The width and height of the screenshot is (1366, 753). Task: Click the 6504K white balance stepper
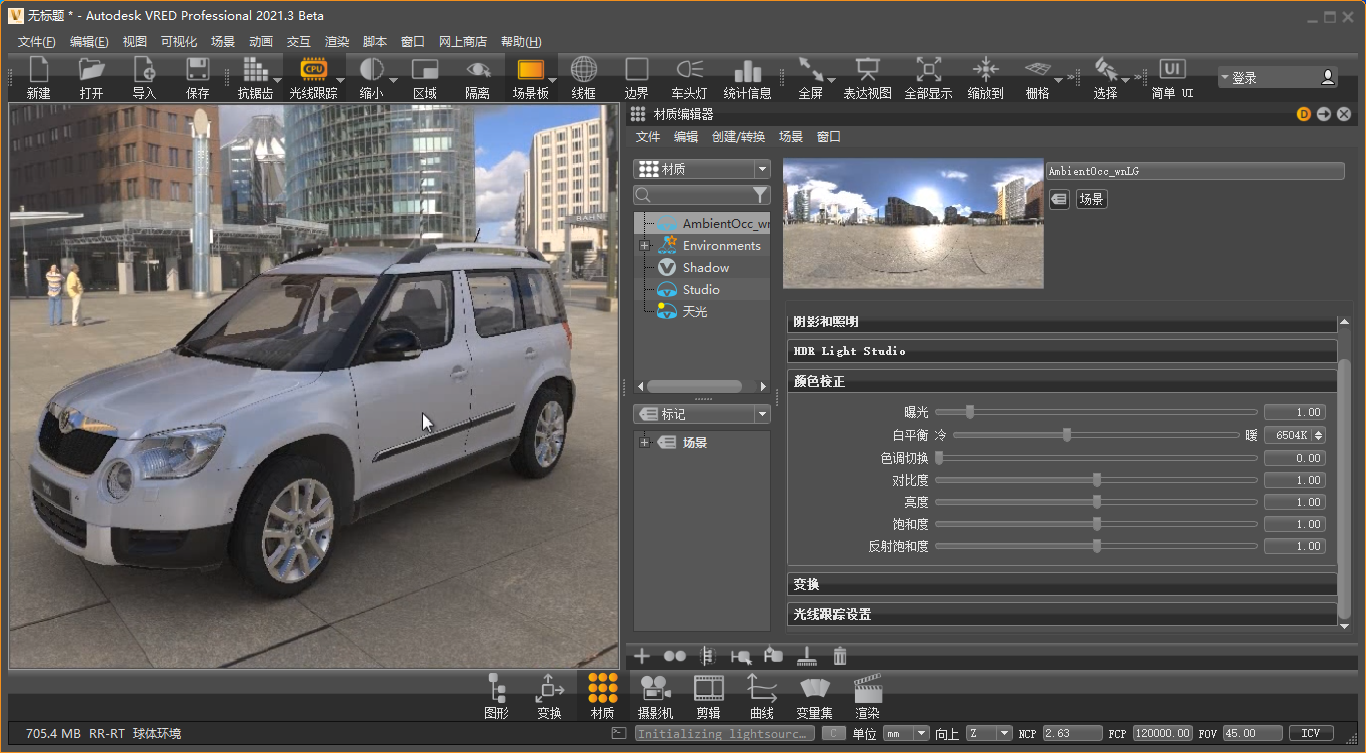1319,435
